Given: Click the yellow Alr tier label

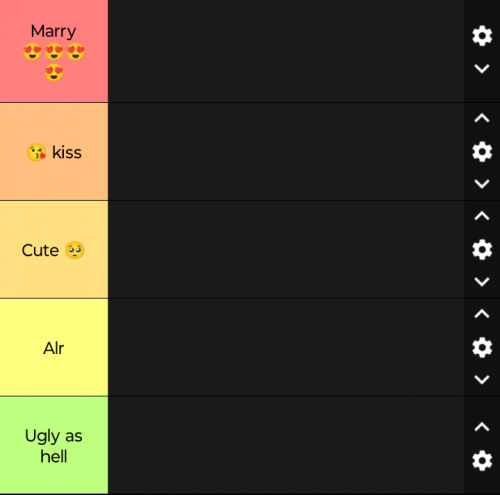Looking at the screenshot, I should 54,347.
